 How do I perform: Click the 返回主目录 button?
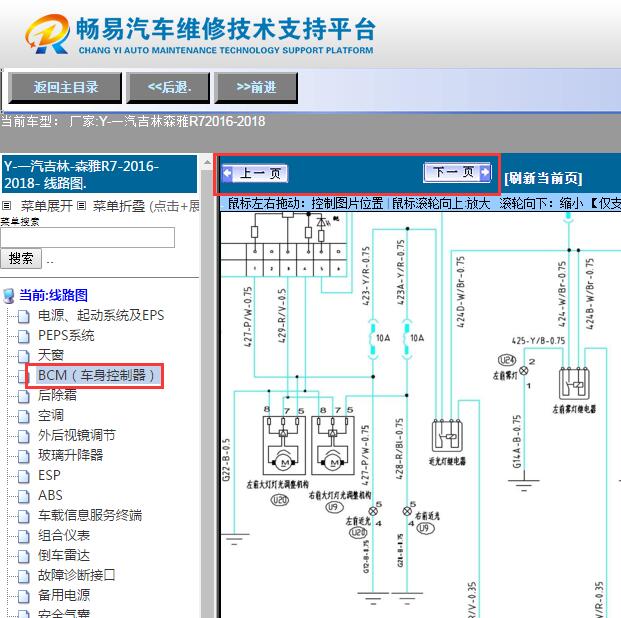coord(65,88)
